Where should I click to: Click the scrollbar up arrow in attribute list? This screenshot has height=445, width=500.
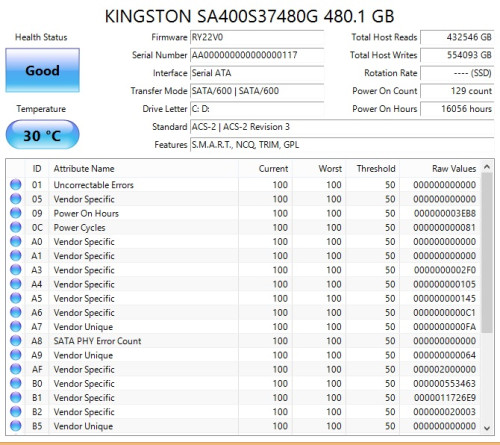pos(487,166)
